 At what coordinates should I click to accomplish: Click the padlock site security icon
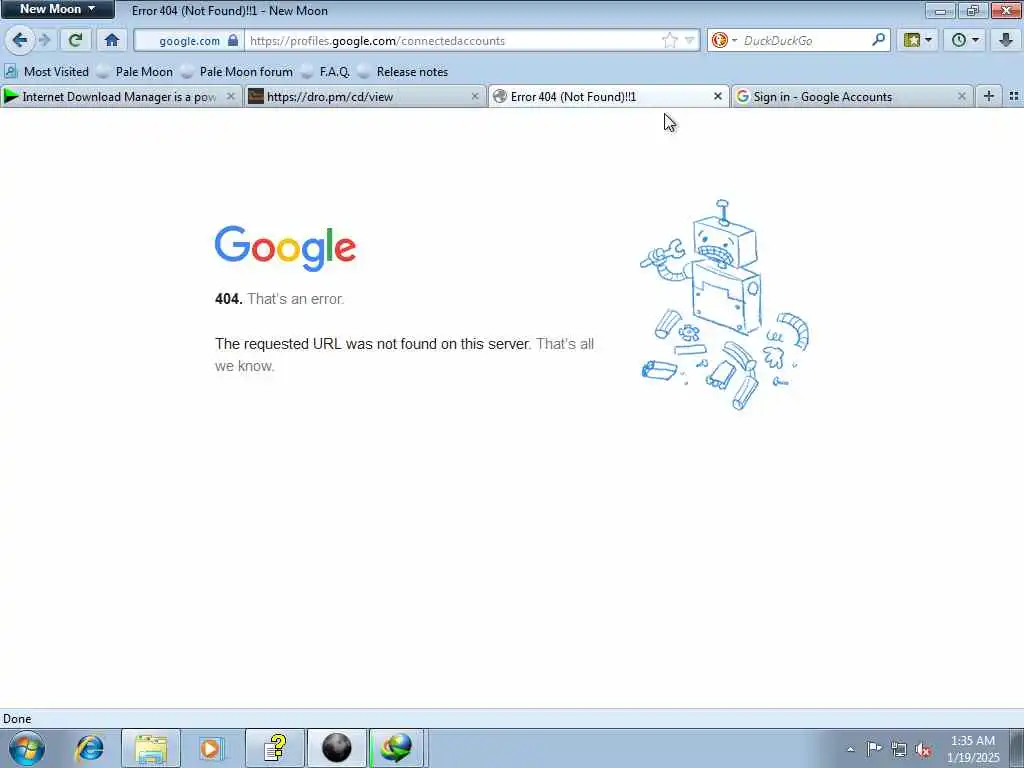(233, 40)
